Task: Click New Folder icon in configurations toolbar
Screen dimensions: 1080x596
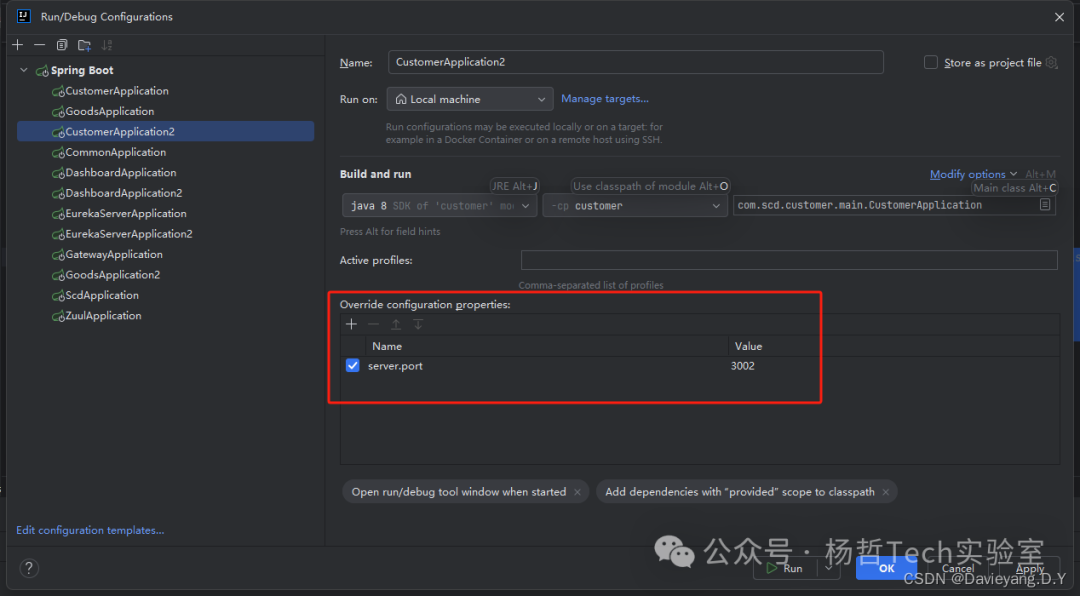Action: pyautogui.click(x=84, y=45)
